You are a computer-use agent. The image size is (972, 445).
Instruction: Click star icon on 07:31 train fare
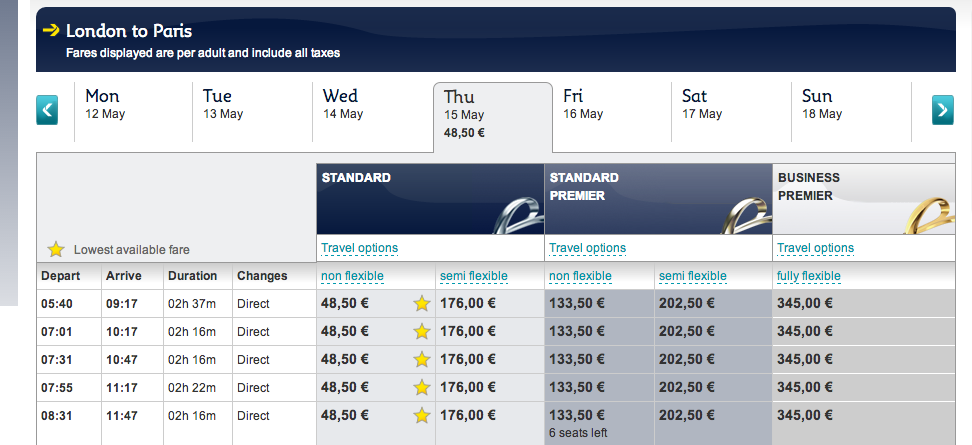tap(422, 359)
